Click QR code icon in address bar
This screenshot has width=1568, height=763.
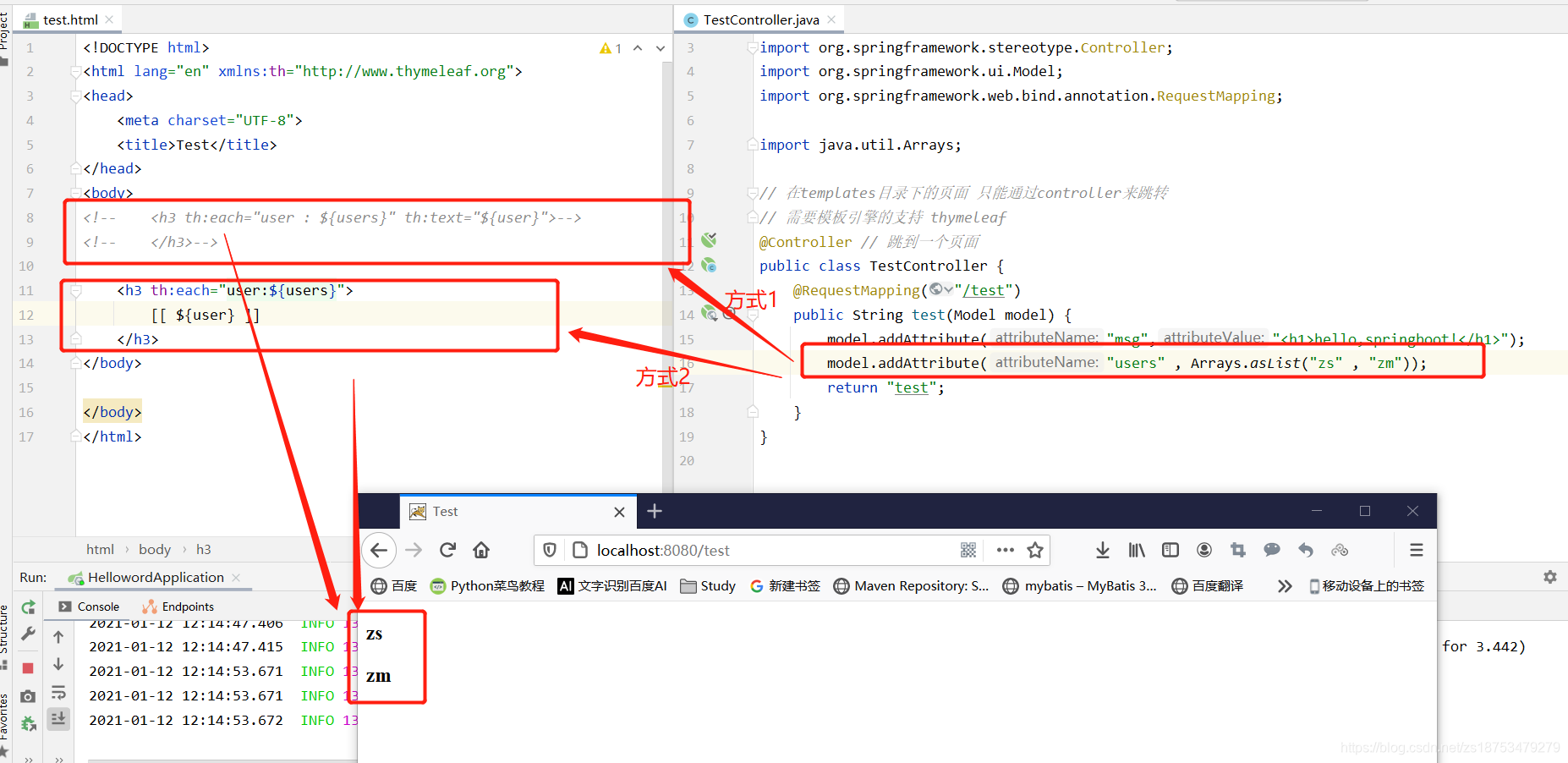tap(968, 550)
